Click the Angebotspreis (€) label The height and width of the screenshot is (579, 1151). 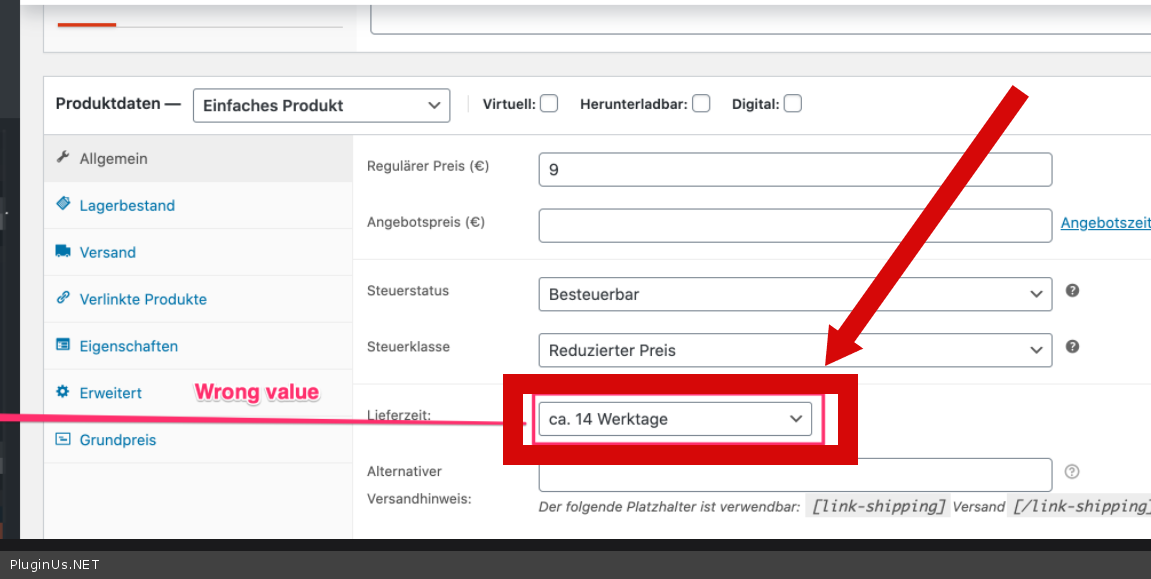point(426,222)
